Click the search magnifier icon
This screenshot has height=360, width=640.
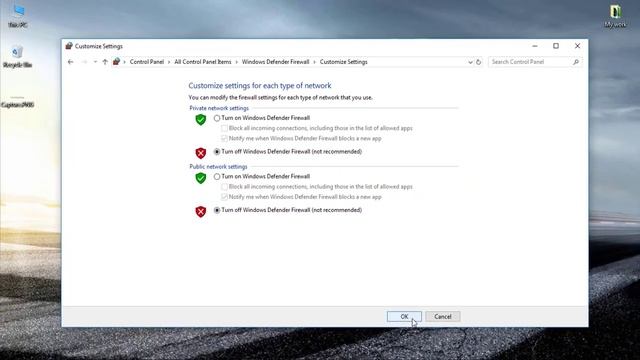point(576,62)
